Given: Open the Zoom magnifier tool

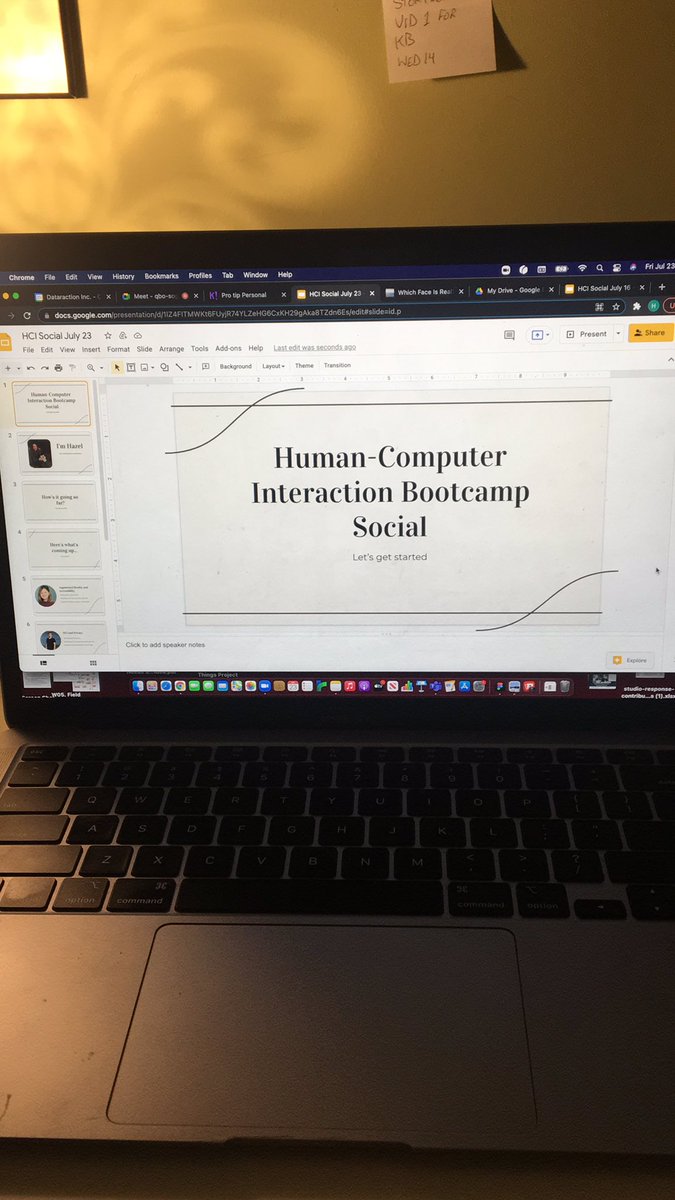Looking at the screenshot, I should click(x=91, y=367).
